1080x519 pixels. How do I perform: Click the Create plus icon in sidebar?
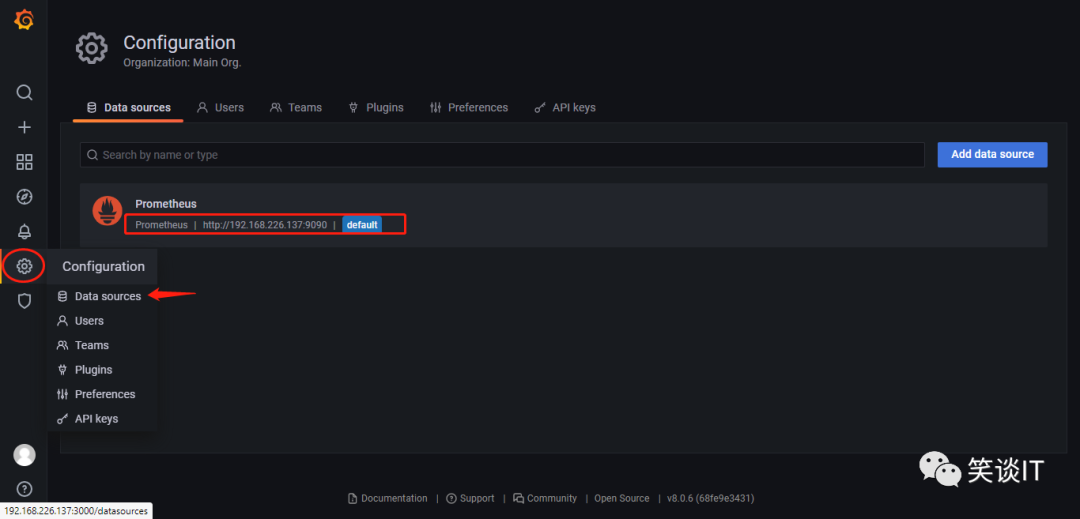pos(24,127)
